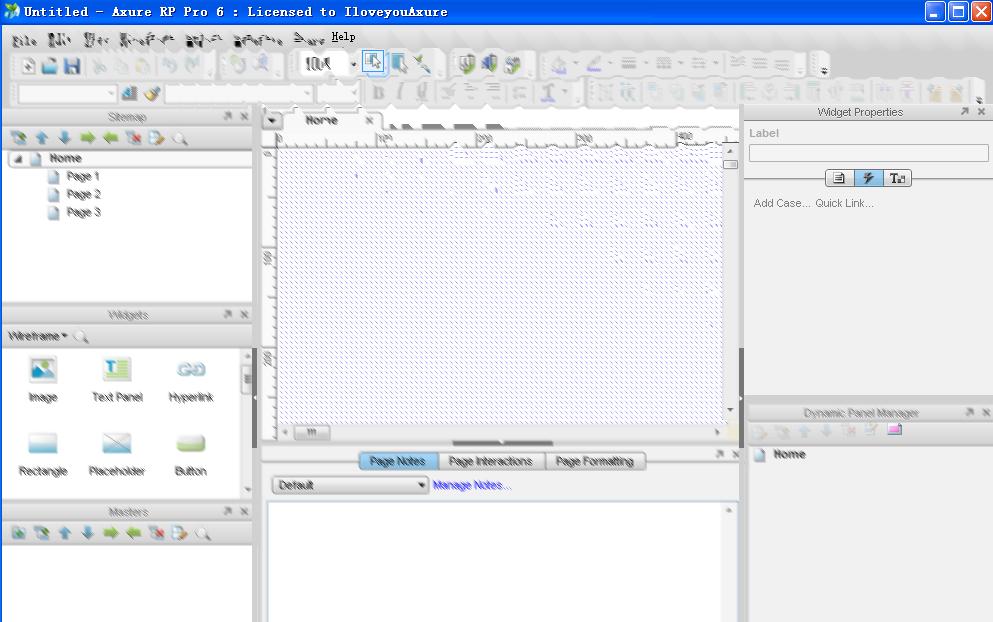Click the Masters panel search magnifier

pyautogui.click(x=203, y=533)
